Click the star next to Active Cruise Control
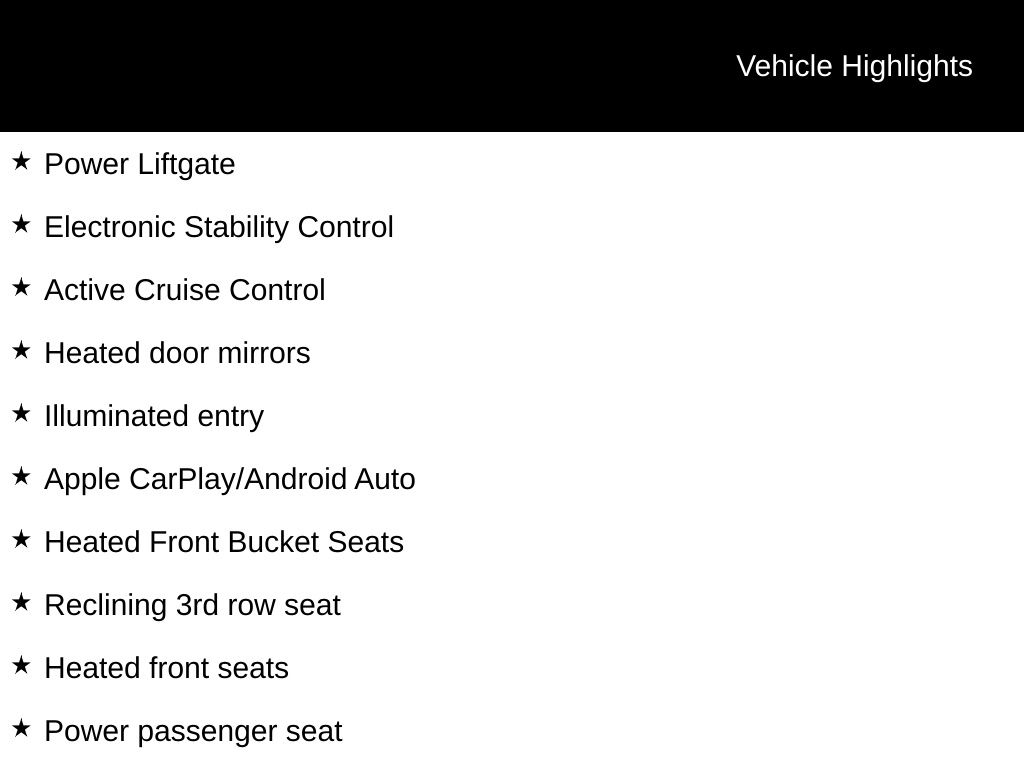 tap(21, 287)
